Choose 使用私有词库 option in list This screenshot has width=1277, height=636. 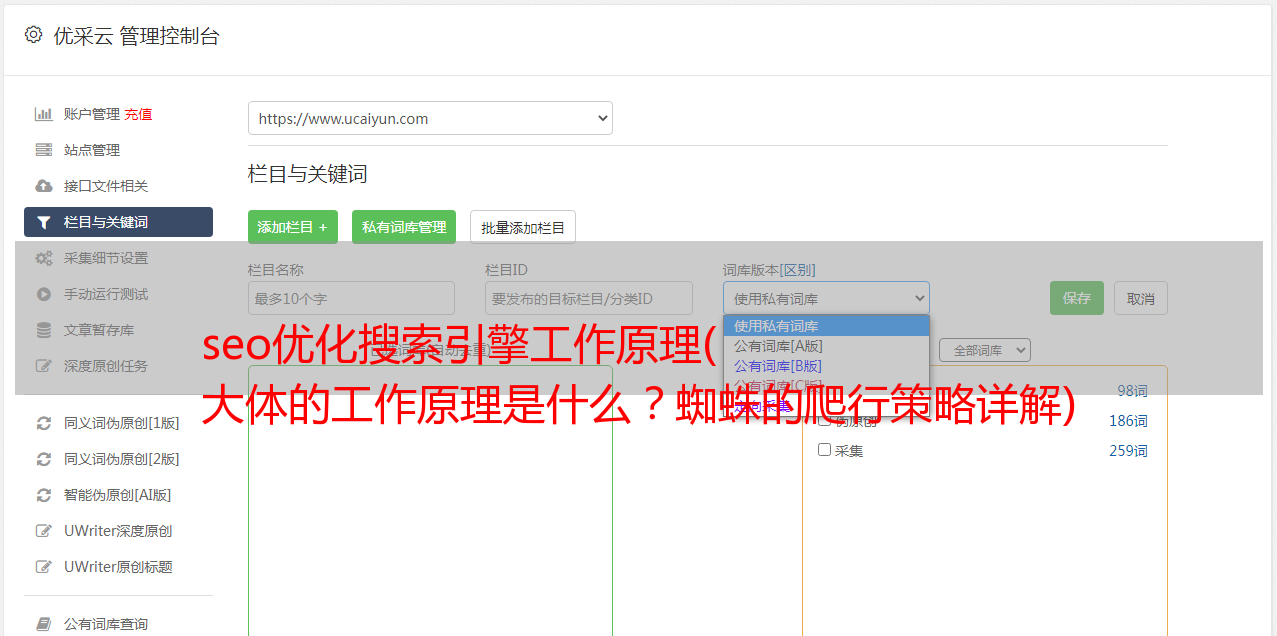click(x=826, y=326)
